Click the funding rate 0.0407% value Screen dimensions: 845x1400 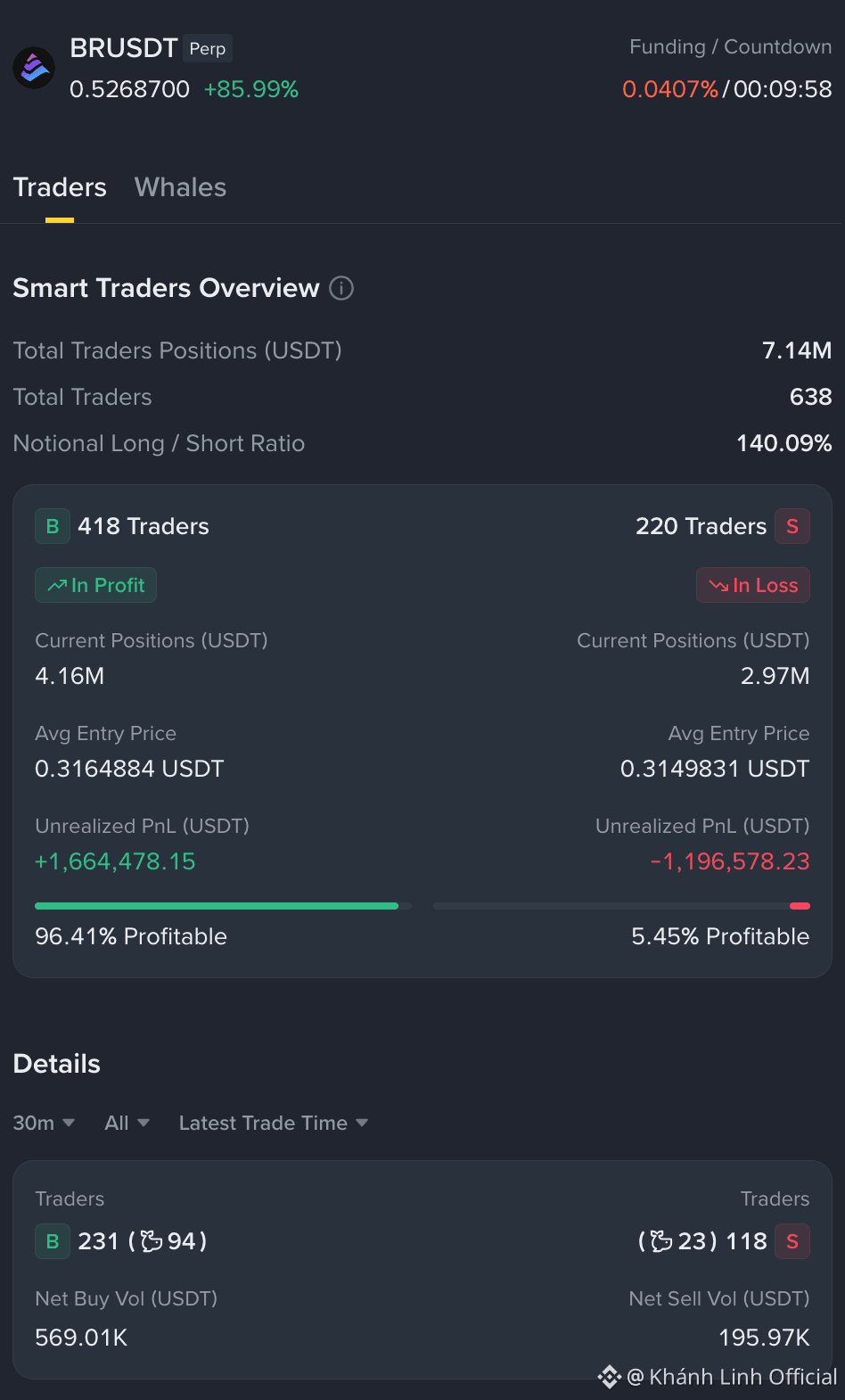pos(670,89)
